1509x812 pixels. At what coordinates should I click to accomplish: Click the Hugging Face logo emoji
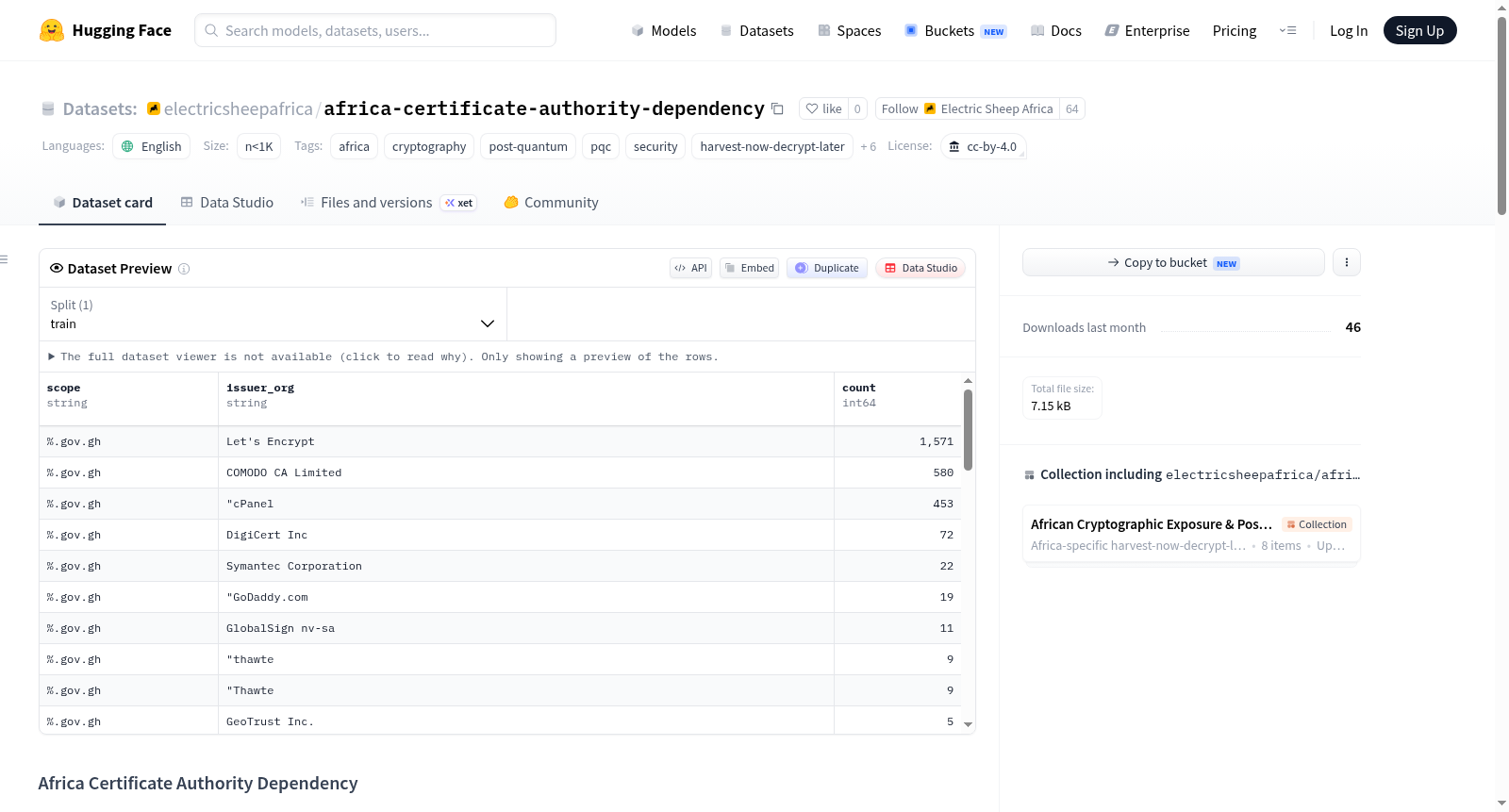[52, 30]
